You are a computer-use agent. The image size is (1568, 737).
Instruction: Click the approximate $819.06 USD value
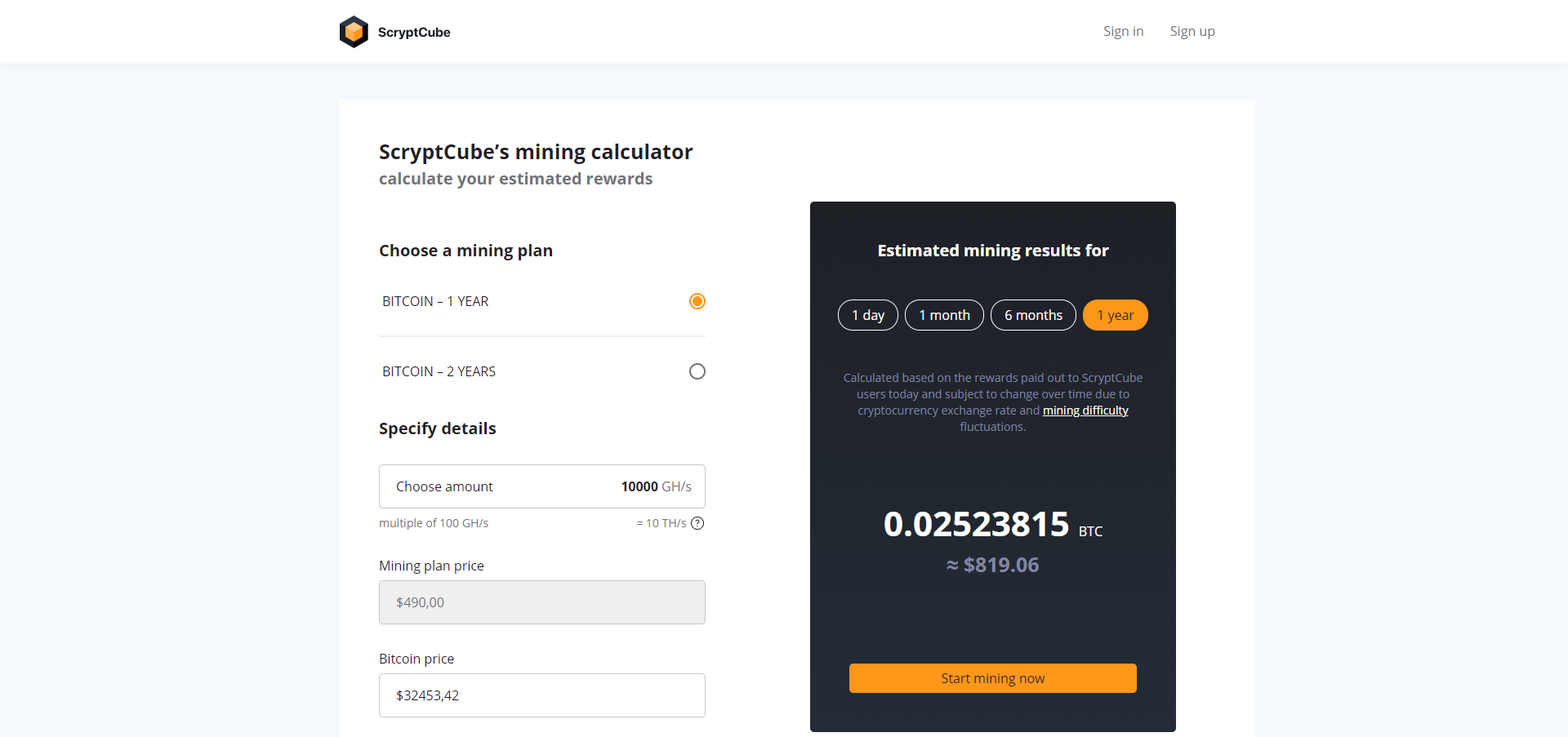pos(992,564)
